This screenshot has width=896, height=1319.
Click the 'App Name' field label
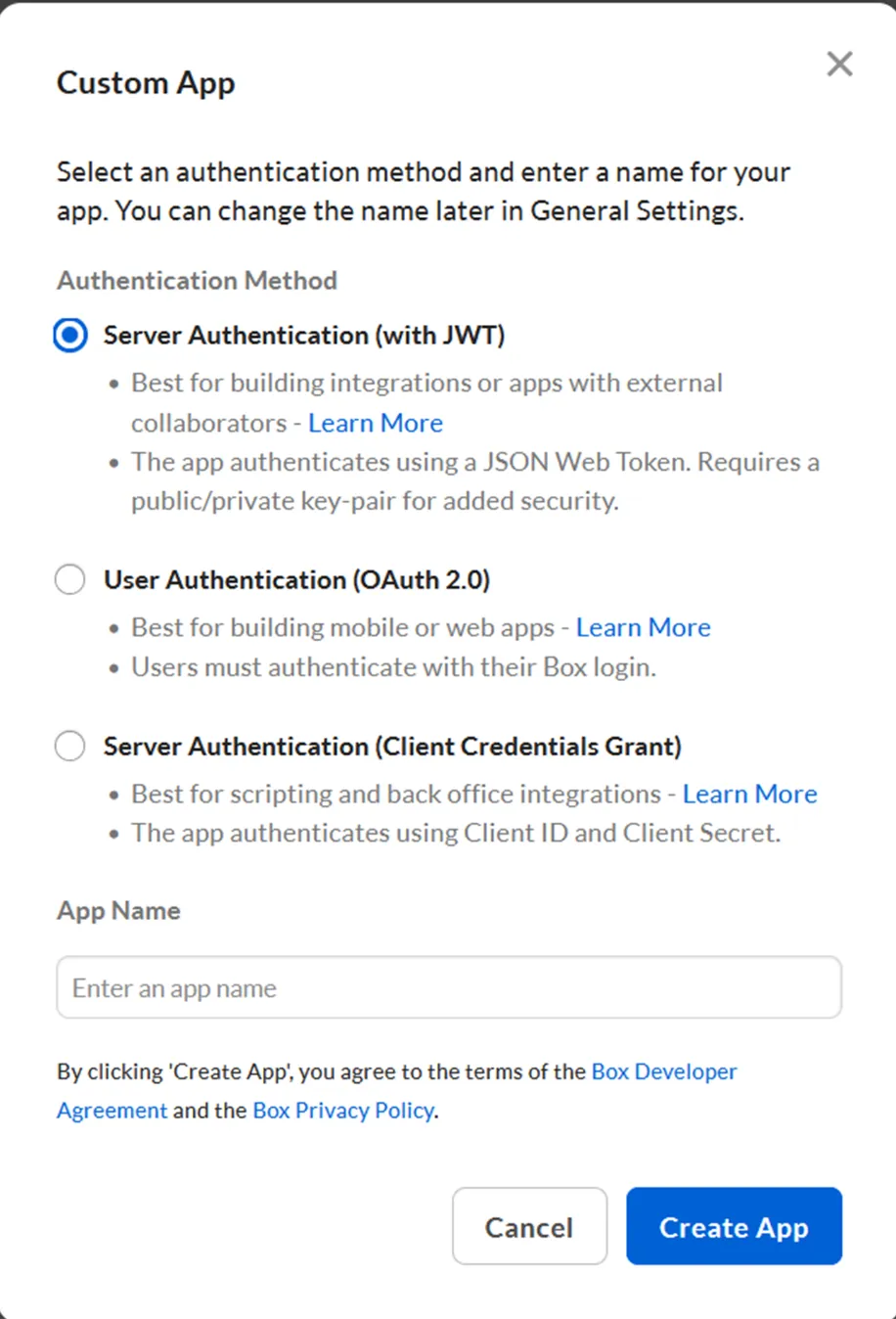tap(118, 911)
